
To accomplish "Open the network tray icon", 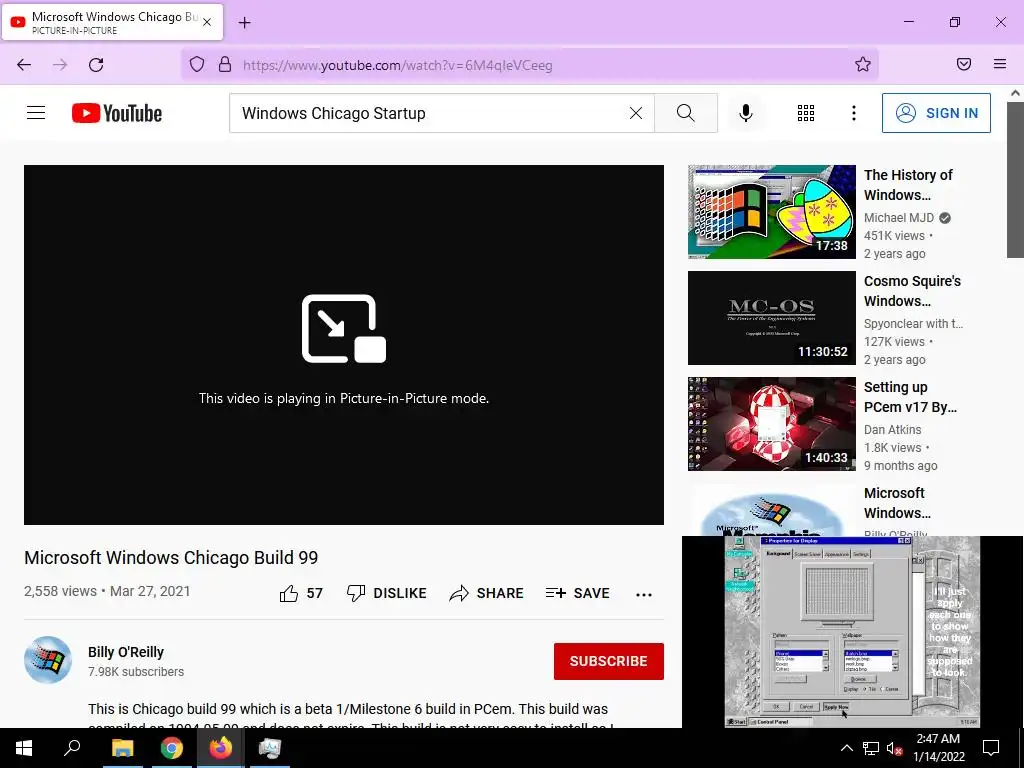I will pos(871,748).
